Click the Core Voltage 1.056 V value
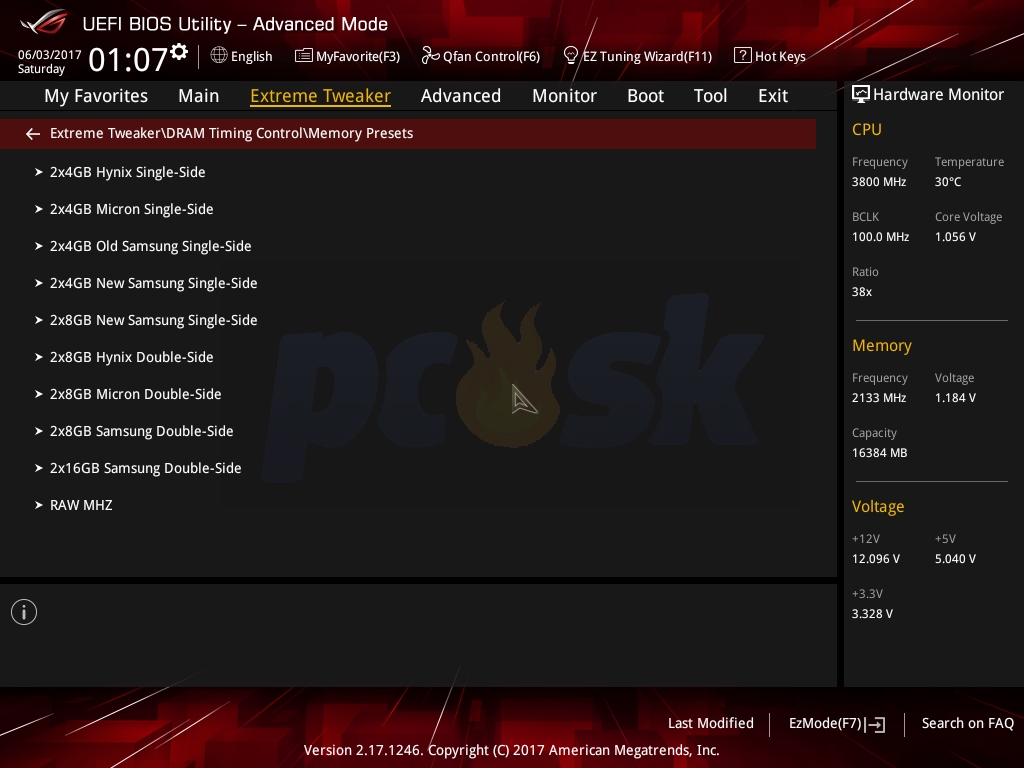This screenshot has width=1024, height=768. 955,237
